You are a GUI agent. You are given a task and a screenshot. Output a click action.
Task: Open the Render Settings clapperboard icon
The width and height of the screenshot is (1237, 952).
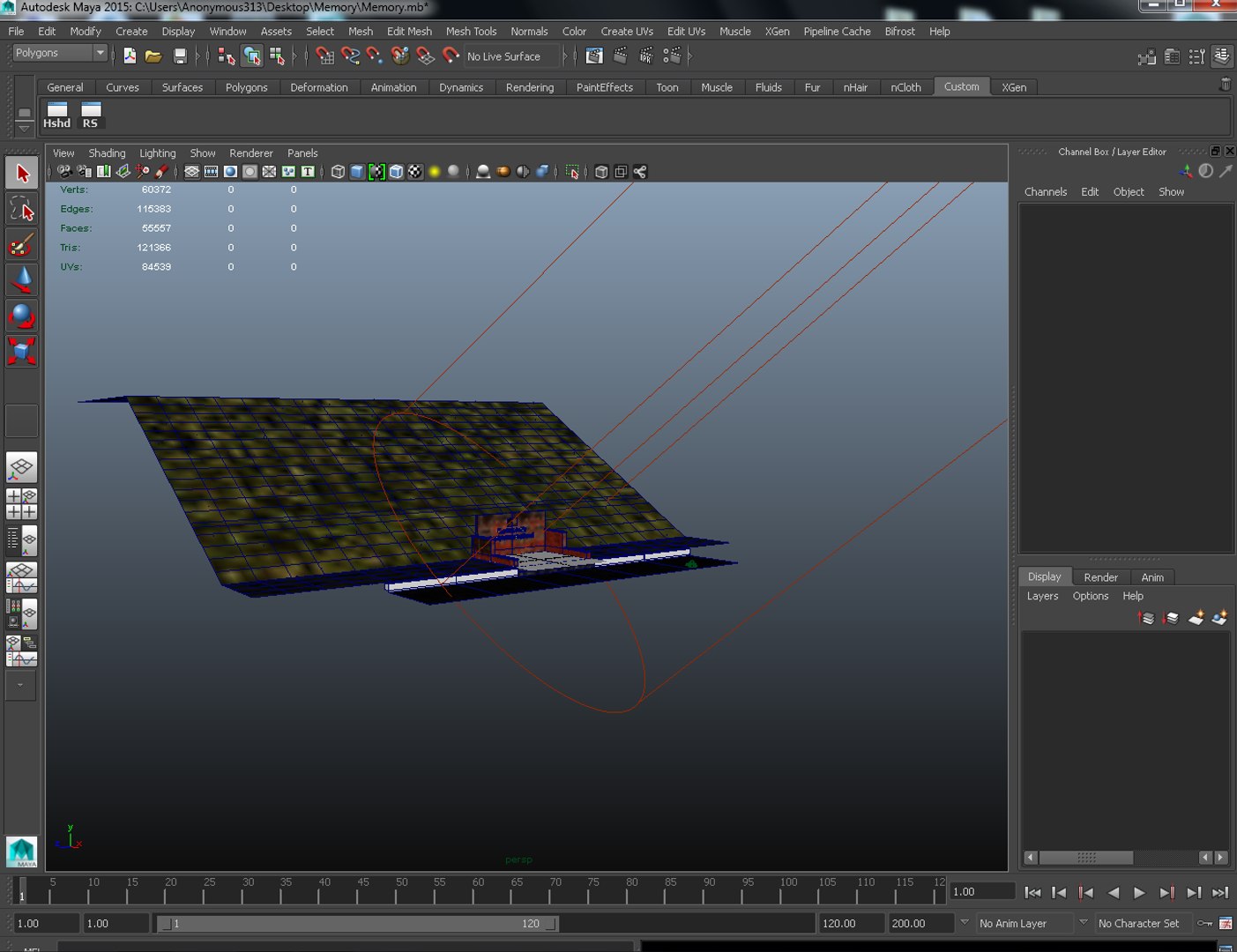pos(672,56)
